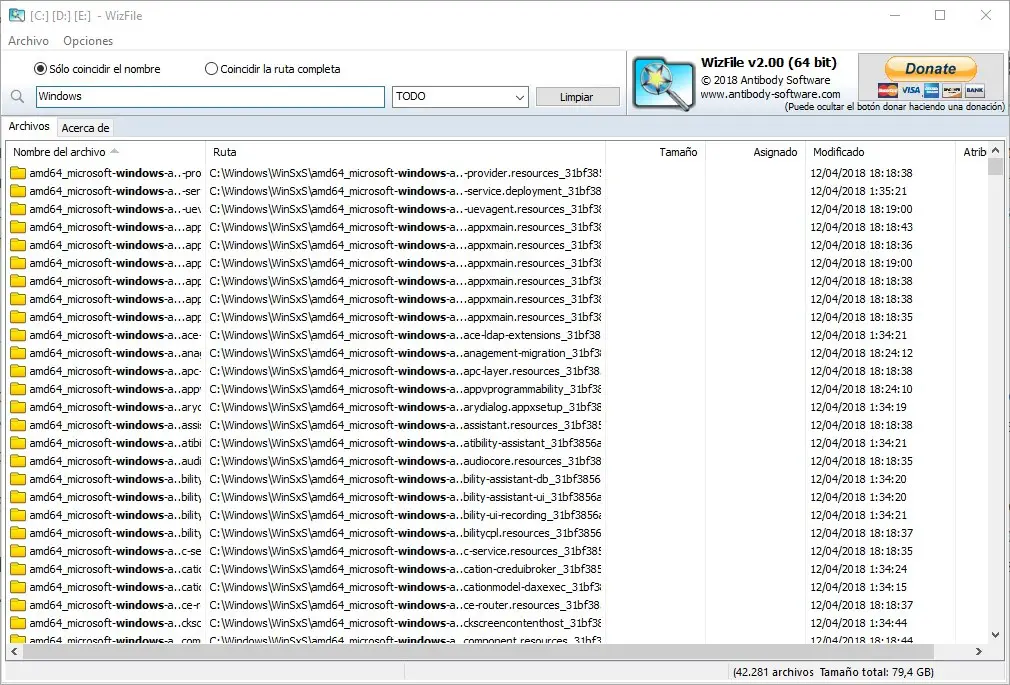The image size is (1010, 685).
Task: Click folder icon of the bilitycpl.resources row
Action: (x=18, y=534)
